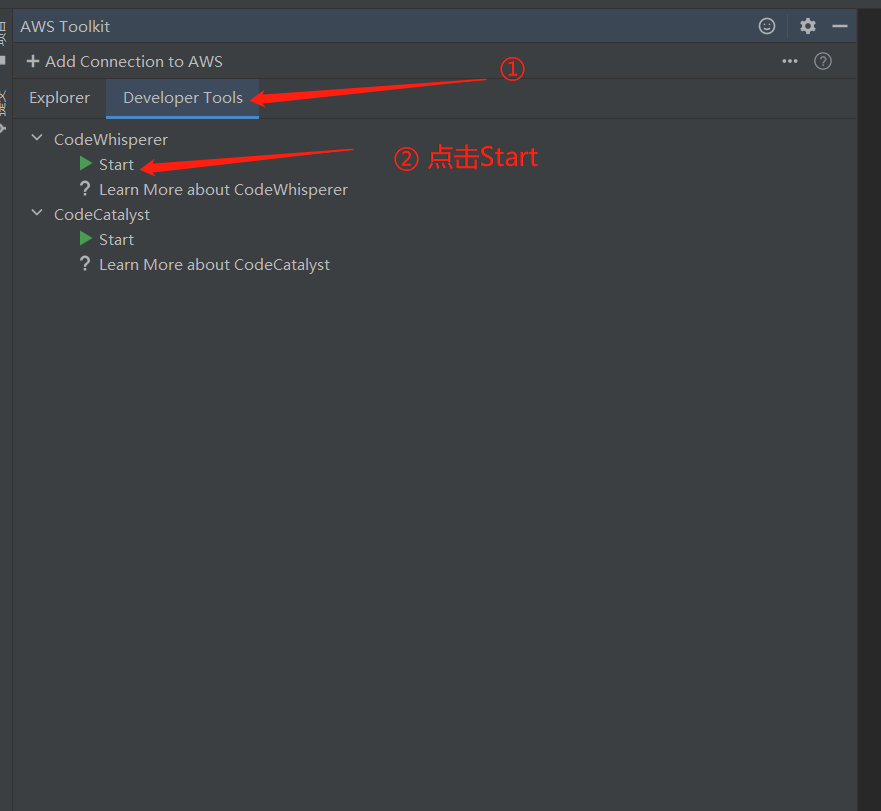Open the ellipsis more-options menu
881x811 pixels.
click(x=789, y=61)
